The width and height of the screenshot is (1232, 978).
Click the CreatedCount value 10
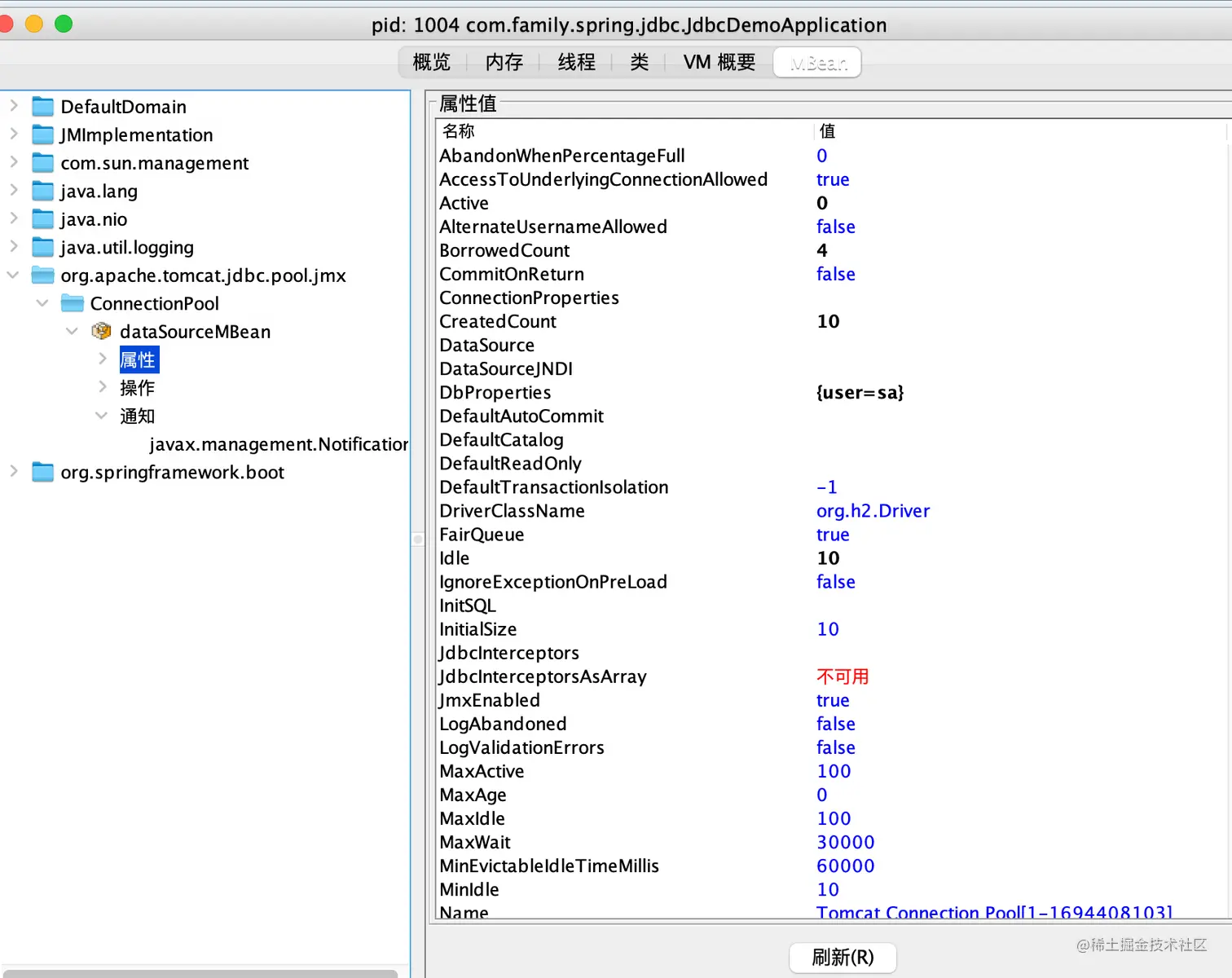click(828, 321)
